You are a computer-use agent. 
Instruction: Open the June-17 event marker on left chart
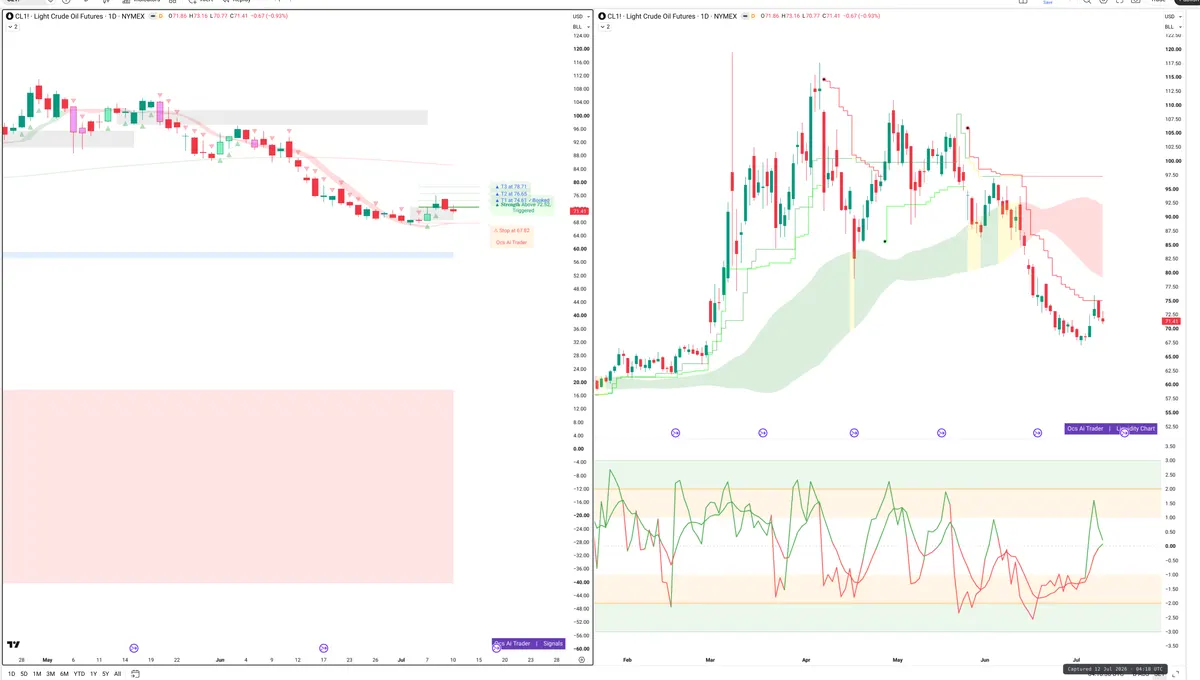click(x=323, y=648)
